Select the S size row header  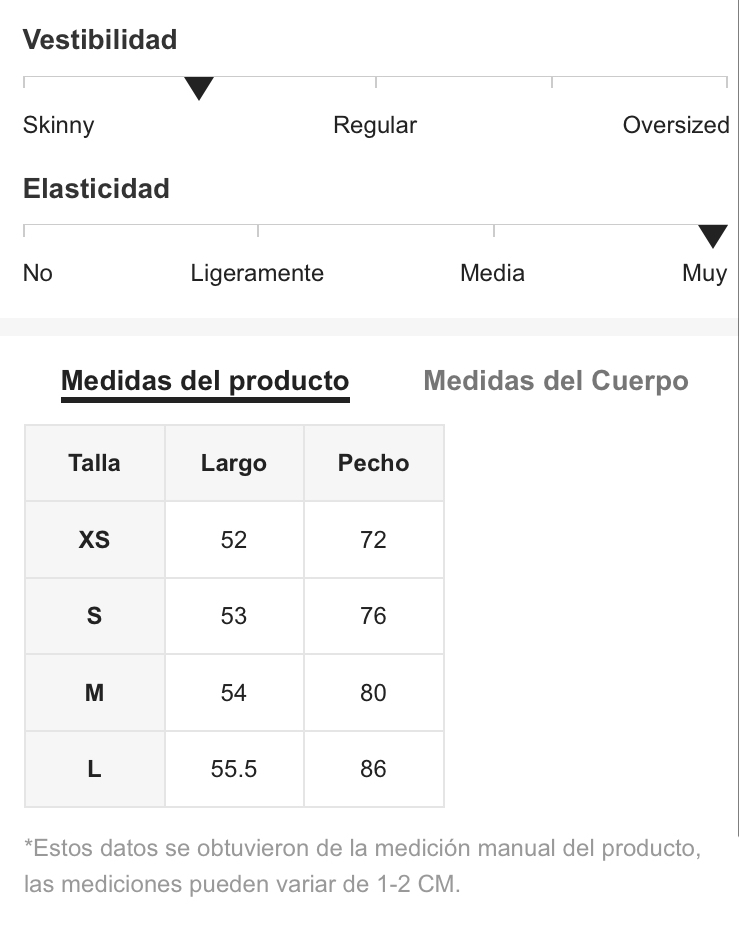(x=94, y=616)
